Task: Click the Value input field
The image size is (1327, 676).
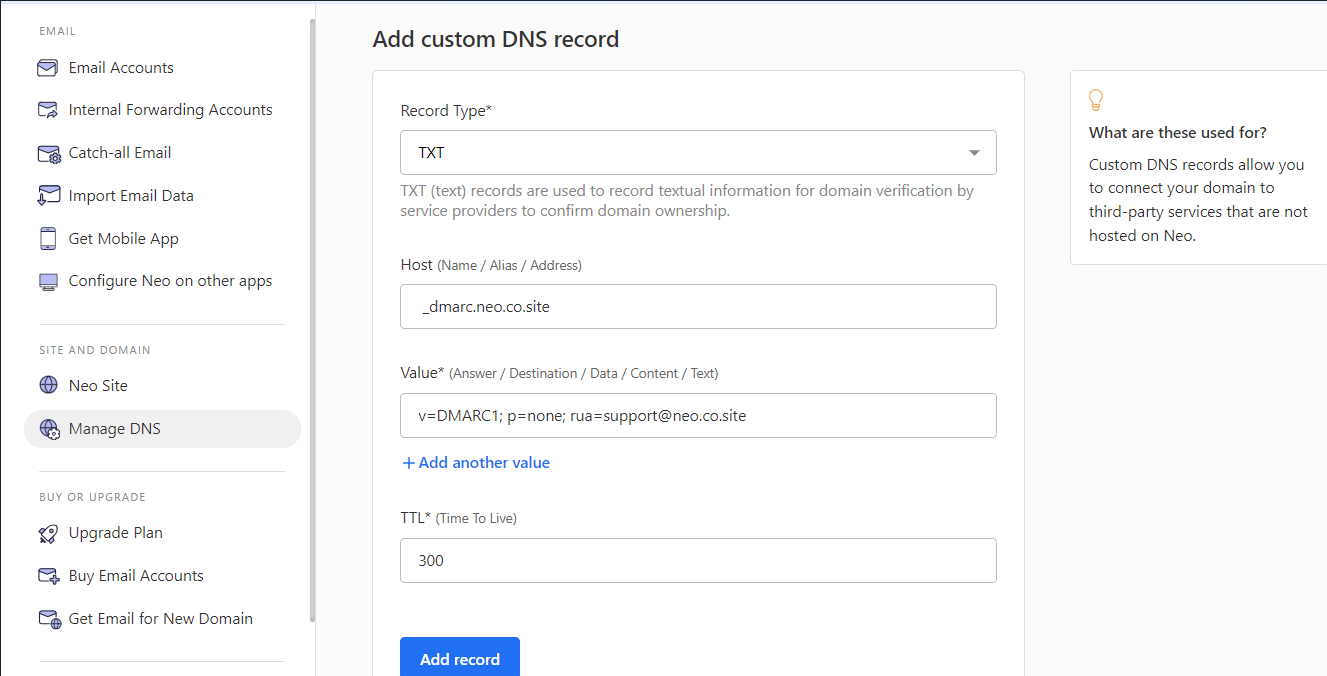Action: click(x=698, y=416)
